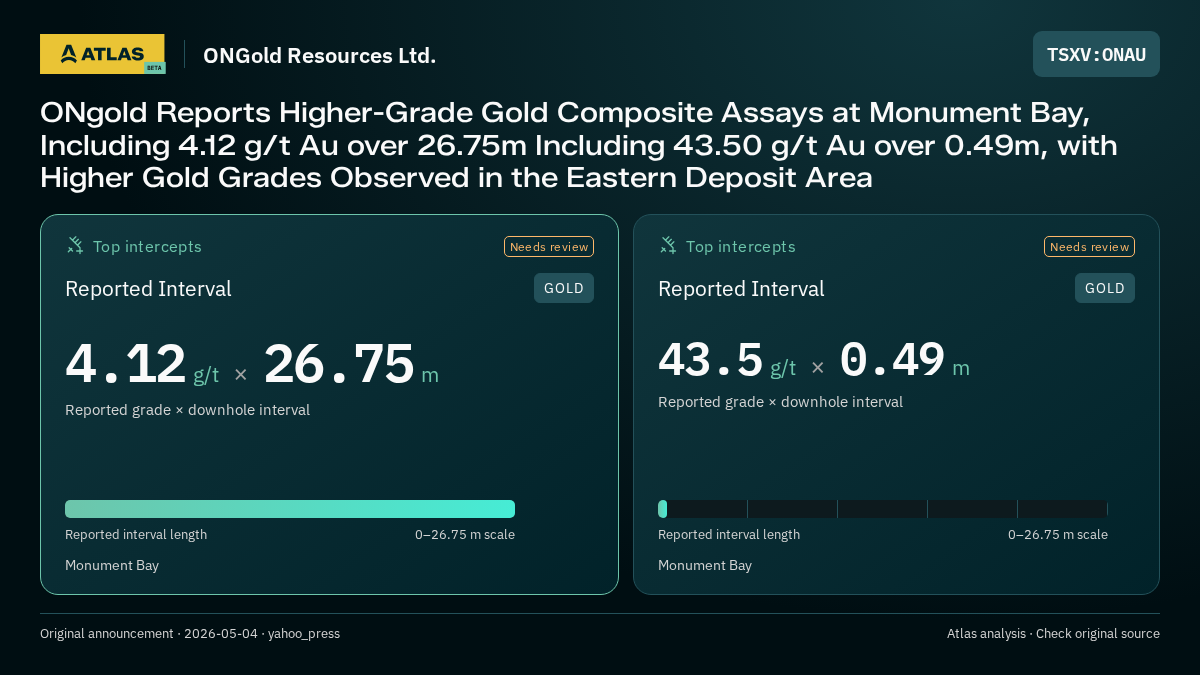The image size is (1200, 675).
Task: Click 'Reported interval length' in right card
Action: pos(729,535)
